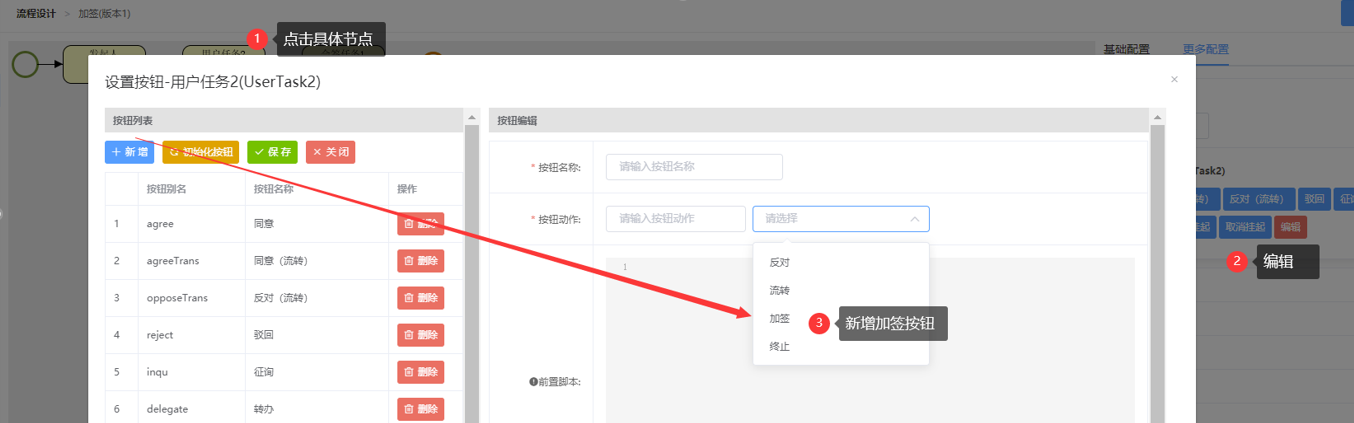Delete the delegate row
1354x423 pixels.
(420, 409)
